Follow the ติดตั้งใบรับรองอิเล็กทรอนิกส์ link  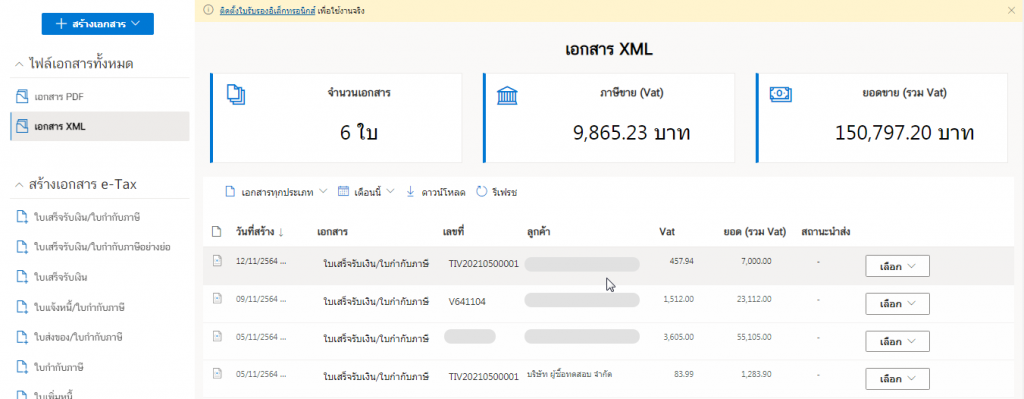266,10
